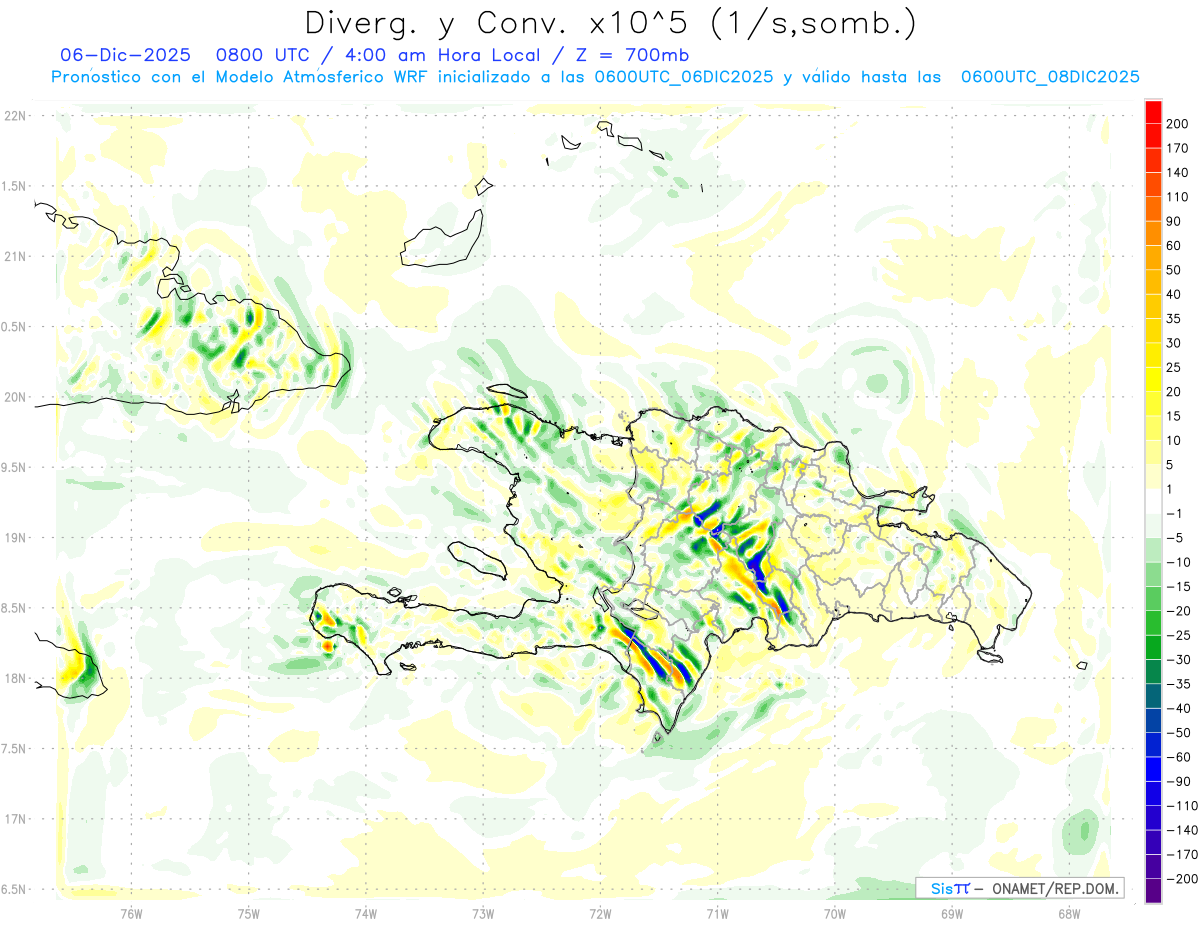Click the colorbar value label '140'
The height and width of the screenshot is (927, 1200).
click(x=1177, y=173)
